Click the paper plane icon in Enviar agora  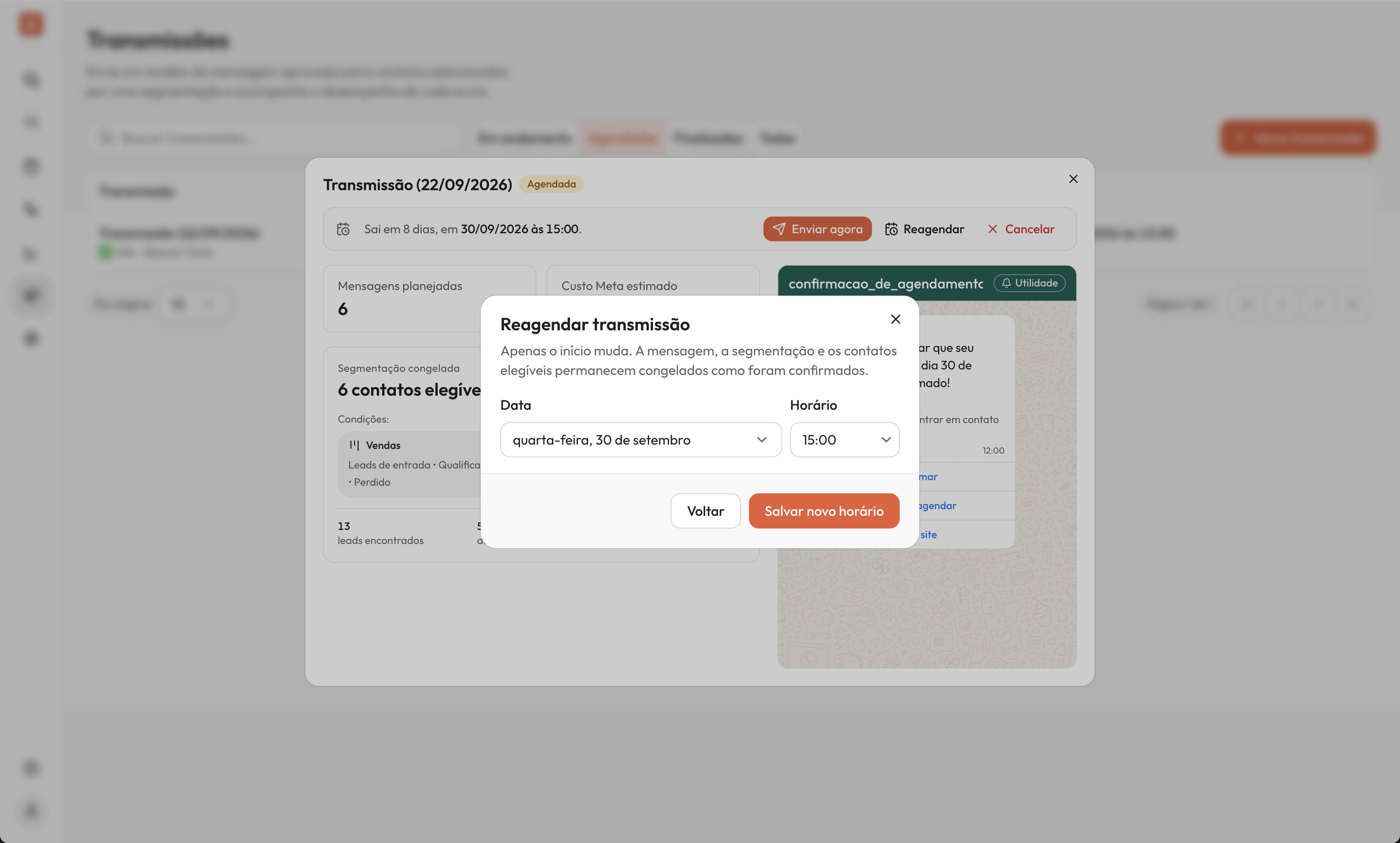pos(779,229)
